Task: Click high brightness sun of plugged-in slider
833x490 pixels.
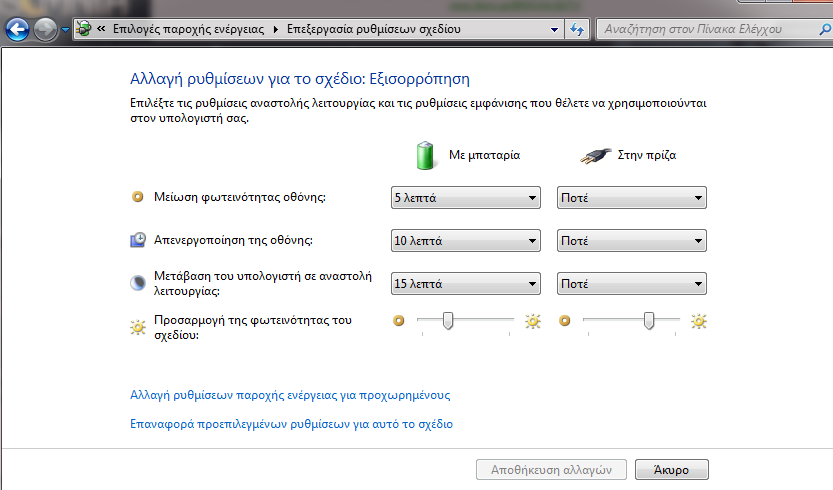Action: coord(699,321)
